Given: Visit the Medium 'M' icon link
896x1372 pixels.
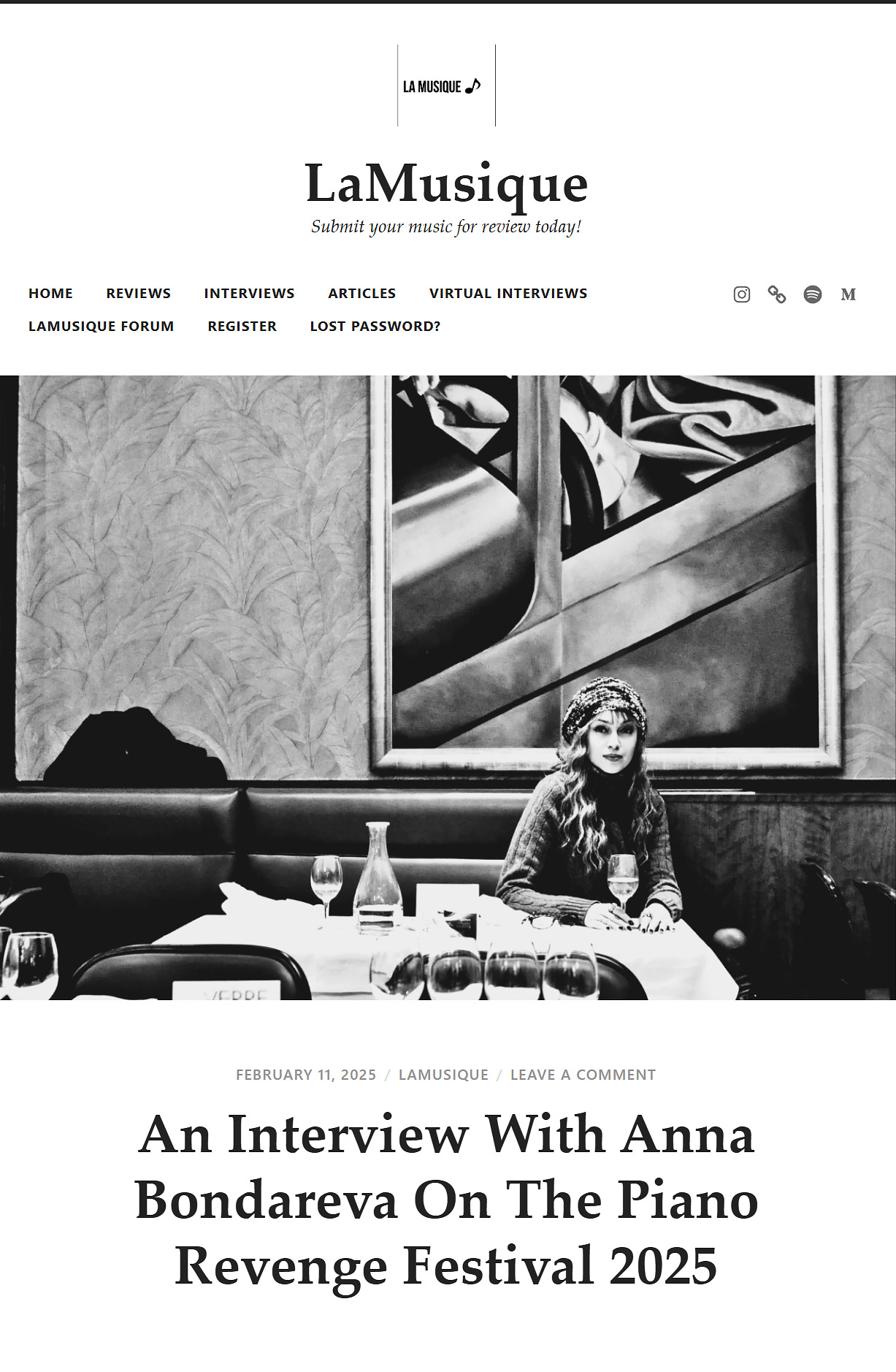Looking at the screenshot, I should point(848,294).
